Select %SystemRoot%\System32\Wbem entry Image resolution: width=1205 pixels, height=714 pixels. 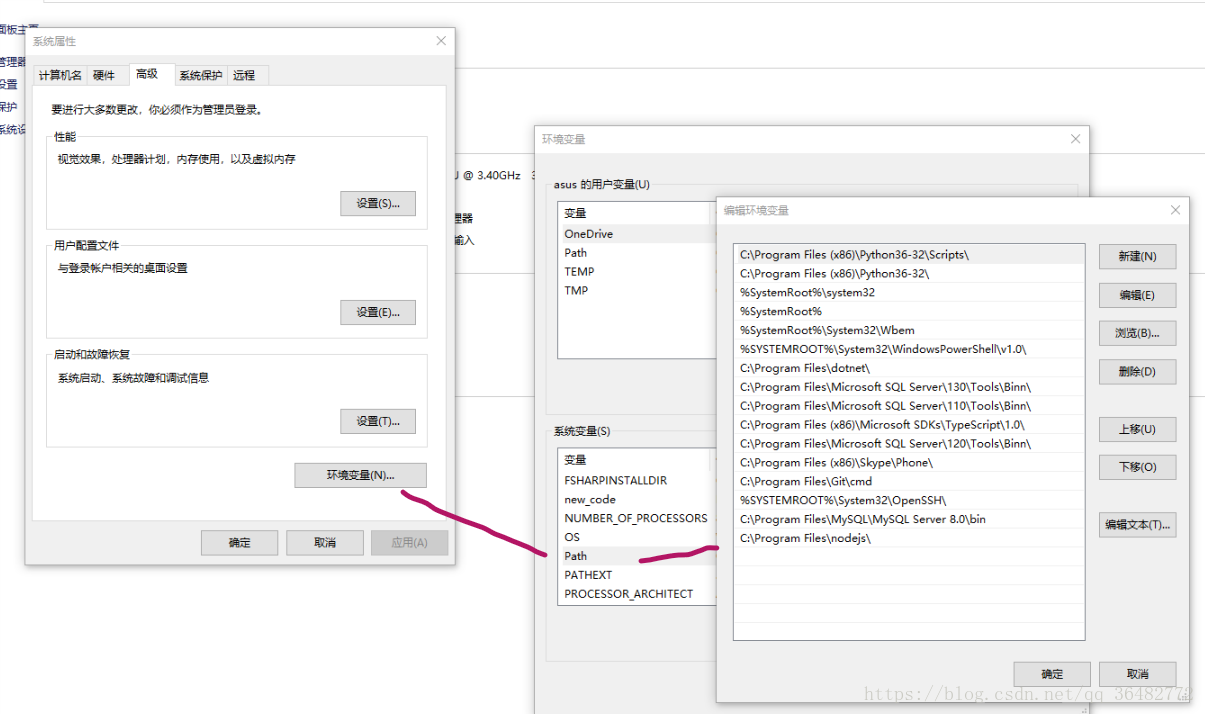click(x=909, y=330)
